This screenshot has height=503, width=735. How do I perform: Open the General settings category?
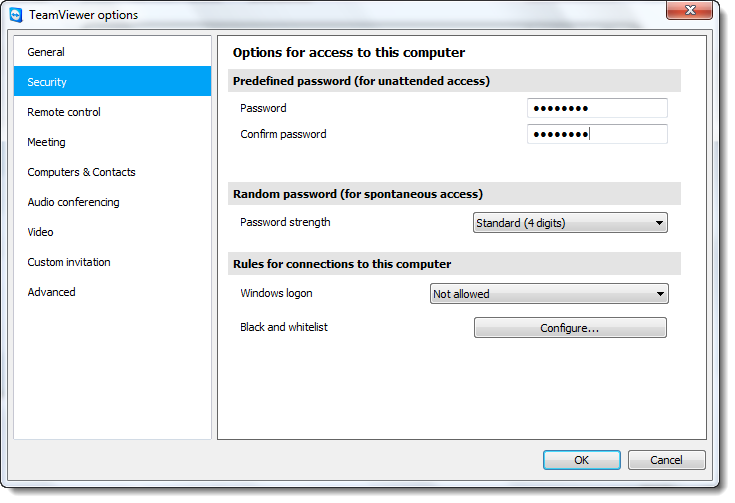[x=112, y=52]
